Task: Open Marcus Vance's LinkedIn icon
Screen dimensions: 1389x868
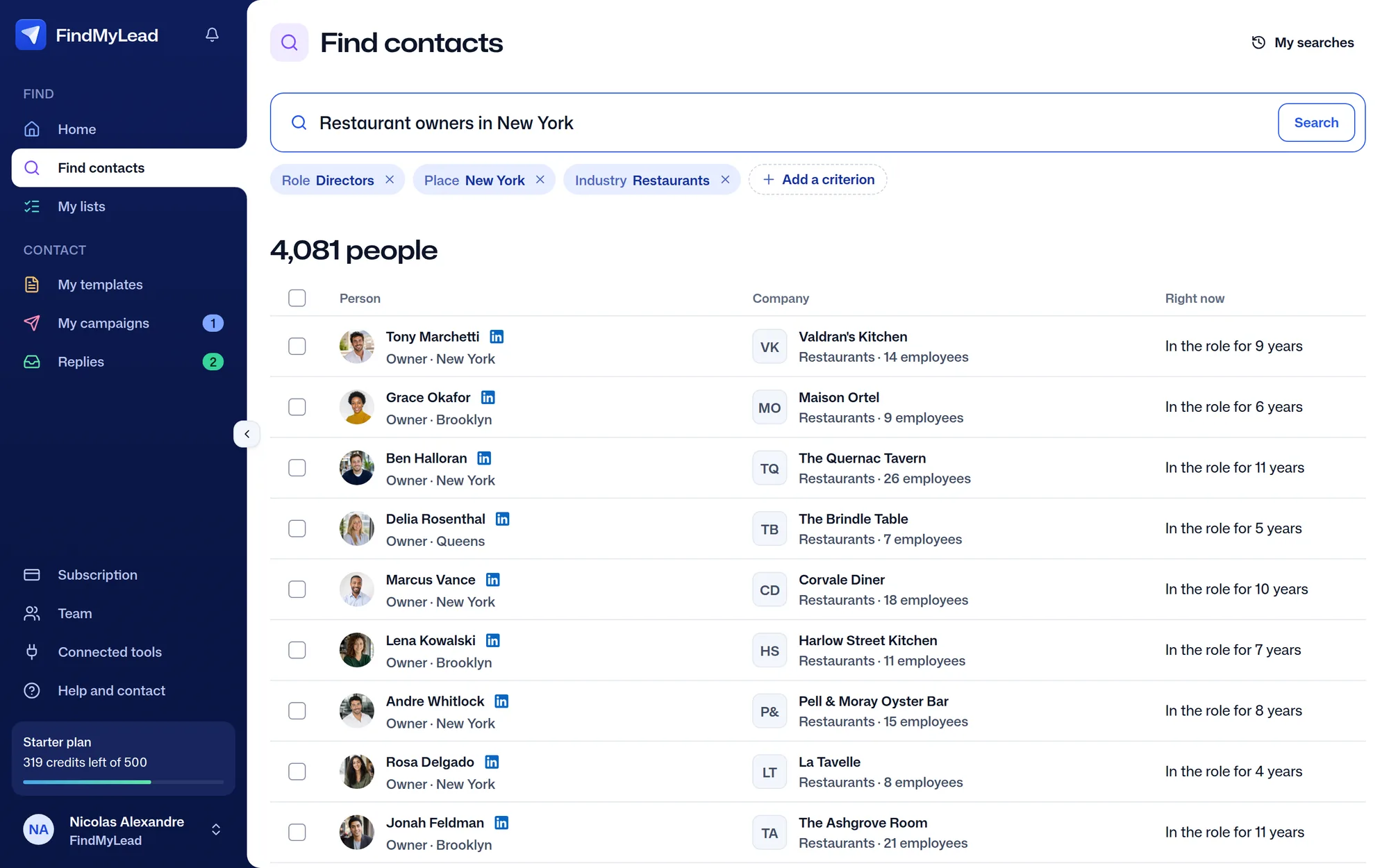Action: coord(493,580)
